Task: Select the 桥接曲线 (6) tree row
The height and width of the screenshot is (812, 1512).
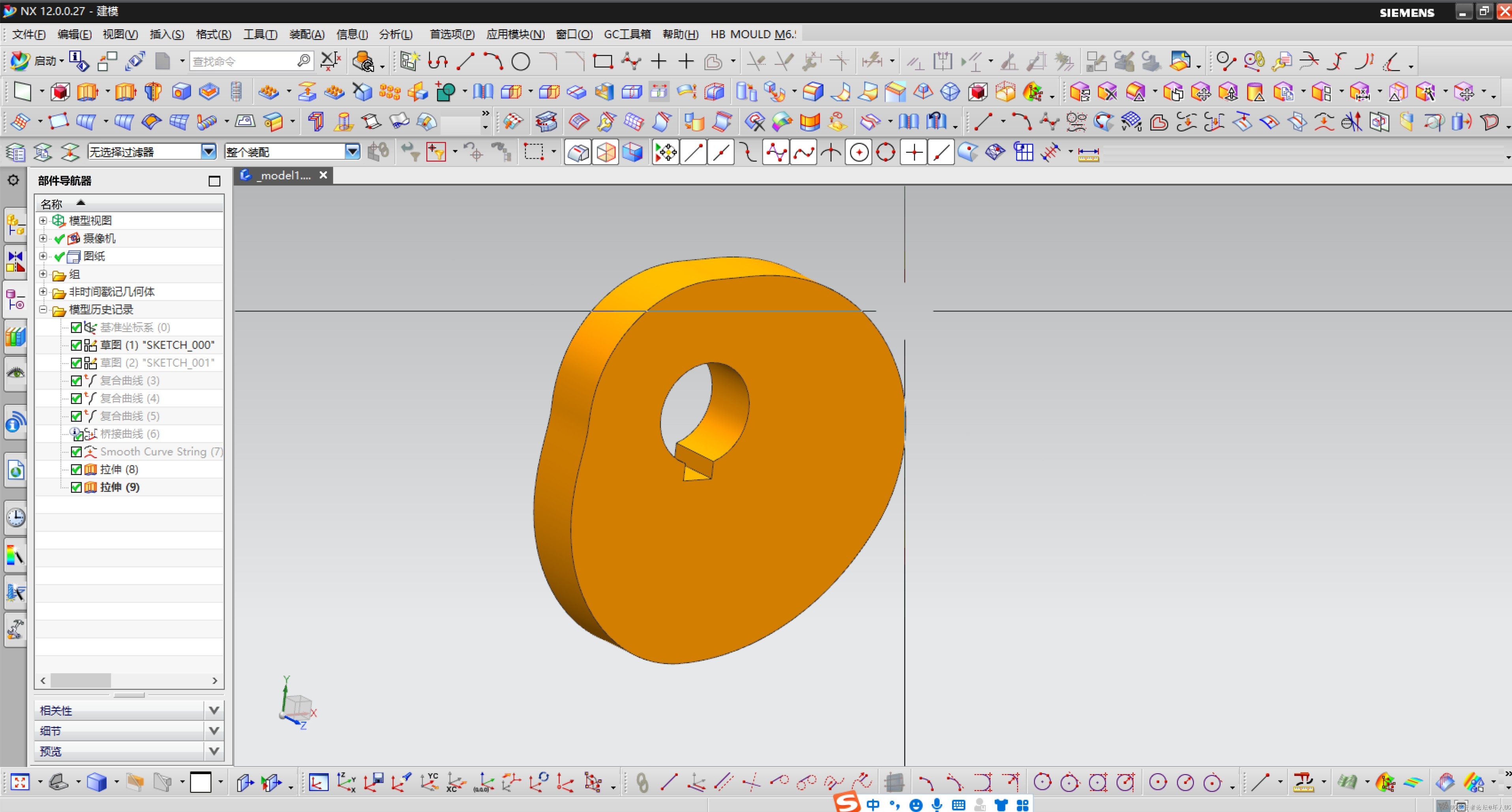Action: click(x=129, y=434)
